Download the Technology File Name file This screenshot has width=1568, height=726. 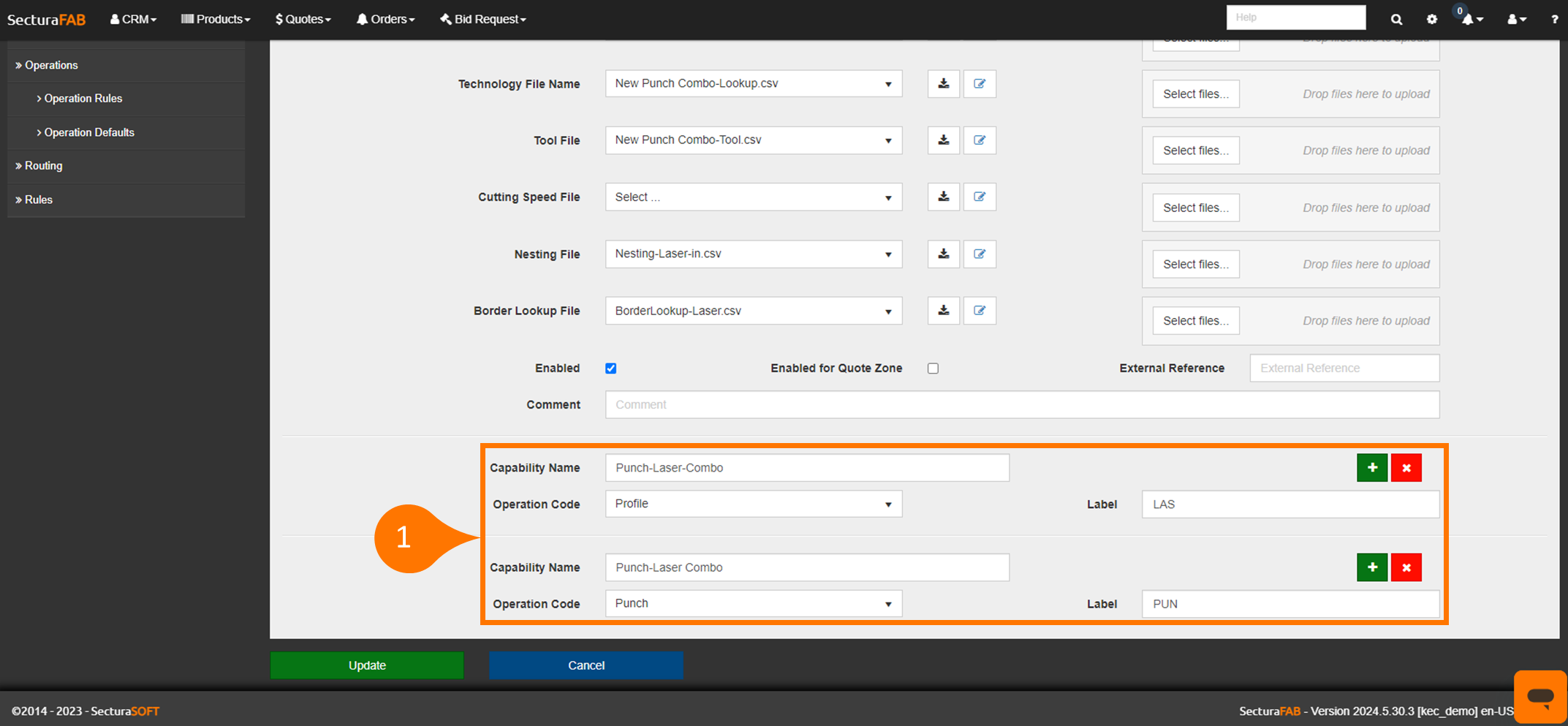(x=943, y=83)
